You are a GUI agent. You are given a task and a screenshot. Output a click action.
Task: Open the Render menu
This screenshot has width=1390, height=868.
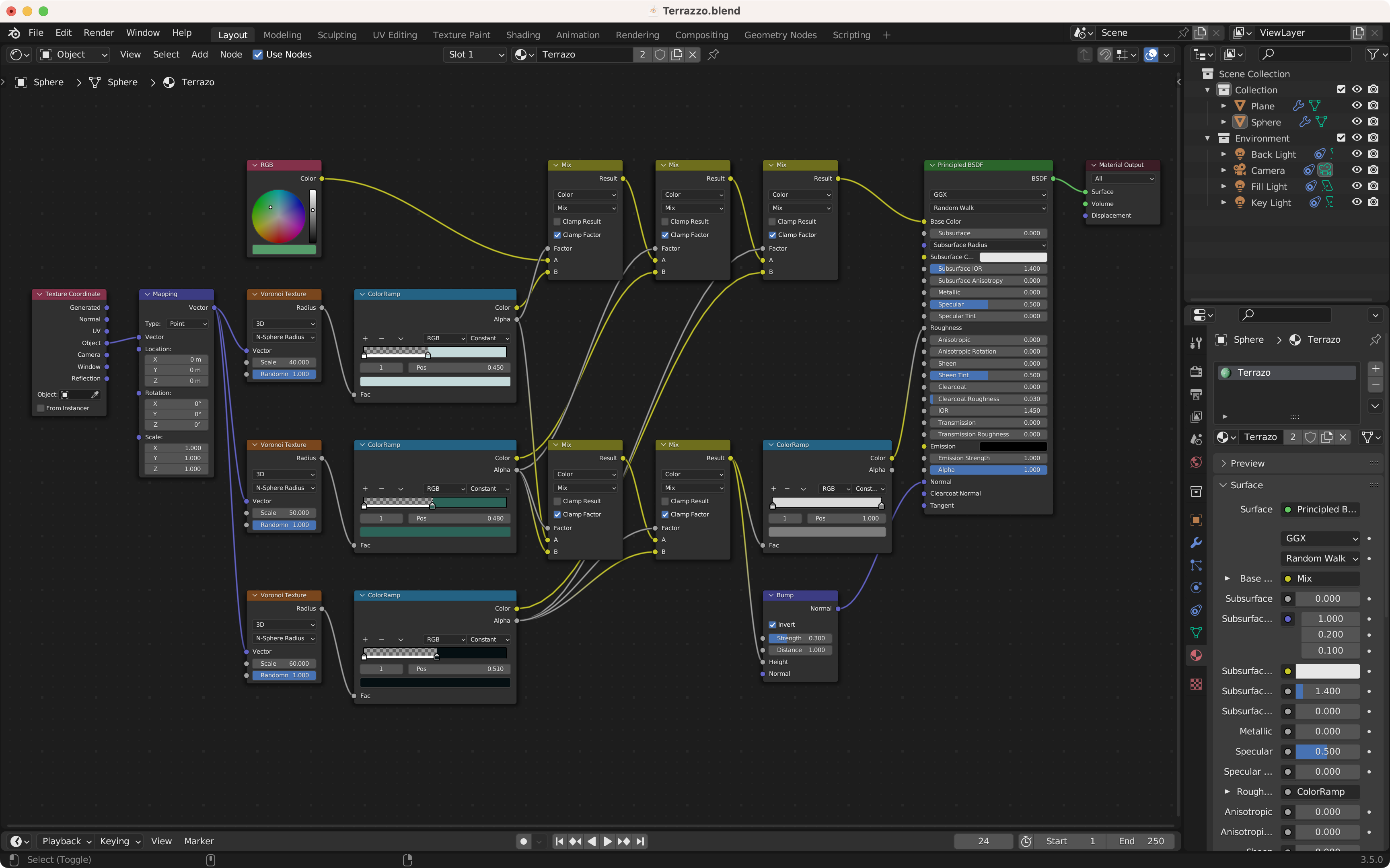pyautogui.click(x=99, y=33)
